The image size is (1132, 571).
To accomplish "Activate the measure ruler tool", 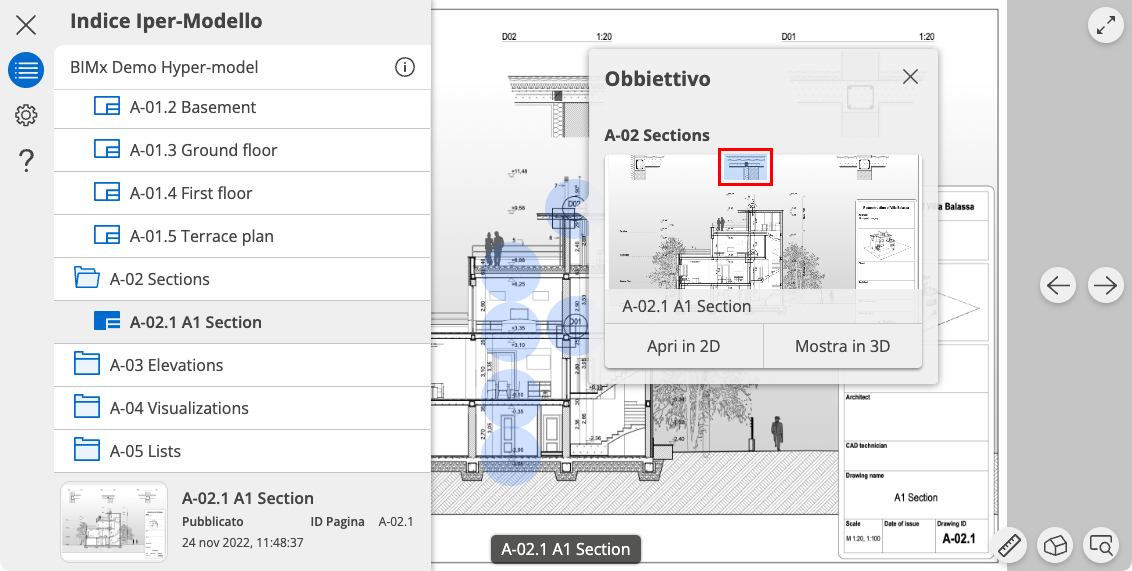I will click(1009, 545).
